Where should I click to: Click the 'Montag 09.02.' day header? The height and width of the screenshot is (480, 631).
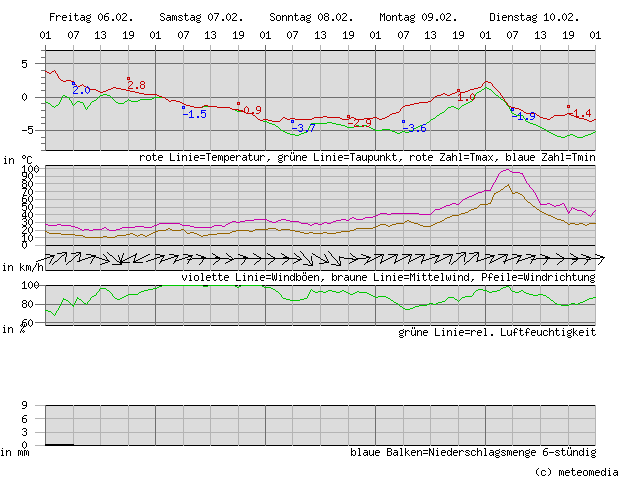pos(418,17)
